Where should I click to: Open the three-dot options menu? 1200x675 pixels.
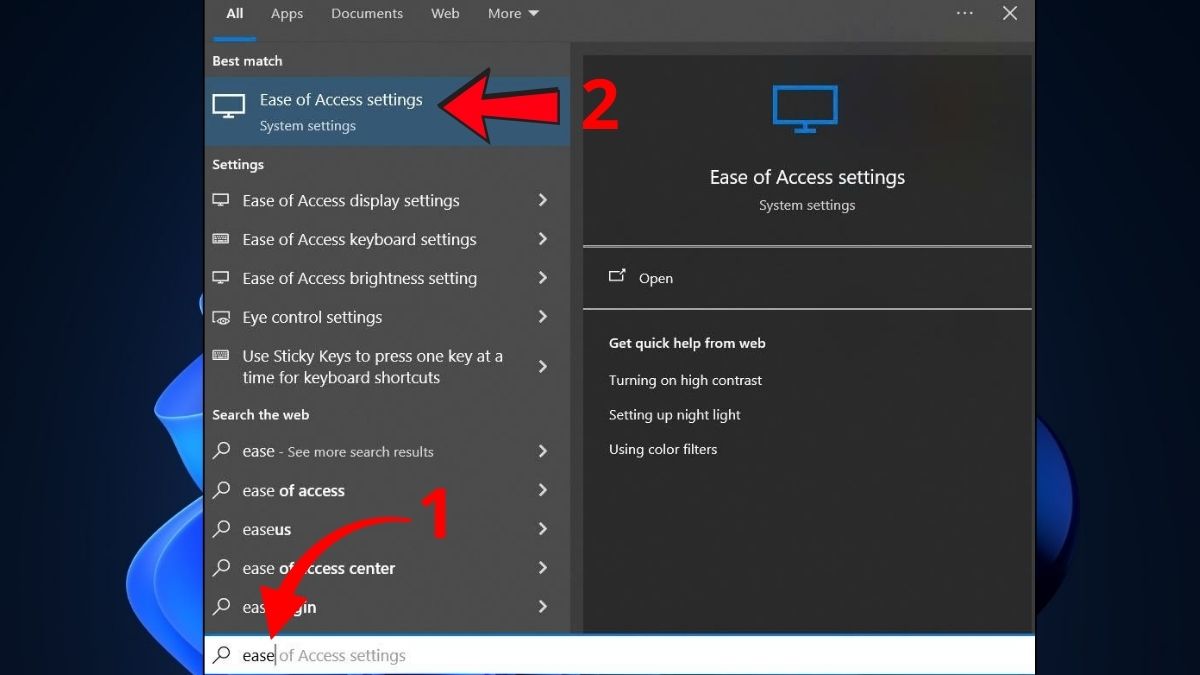(x=965, y=13)
